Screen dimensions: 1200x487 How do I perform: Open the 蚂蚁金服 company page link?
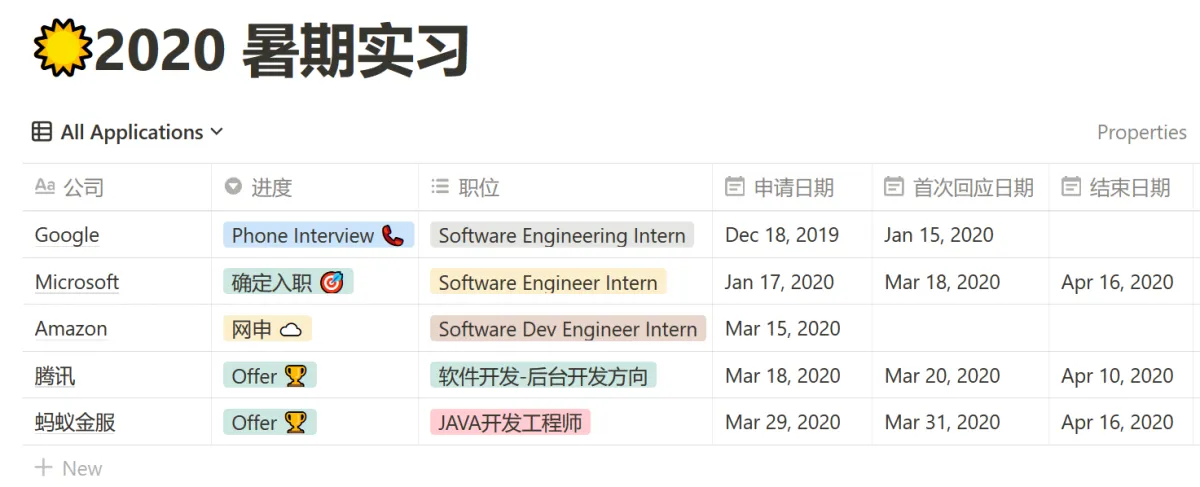pos(75,423)
